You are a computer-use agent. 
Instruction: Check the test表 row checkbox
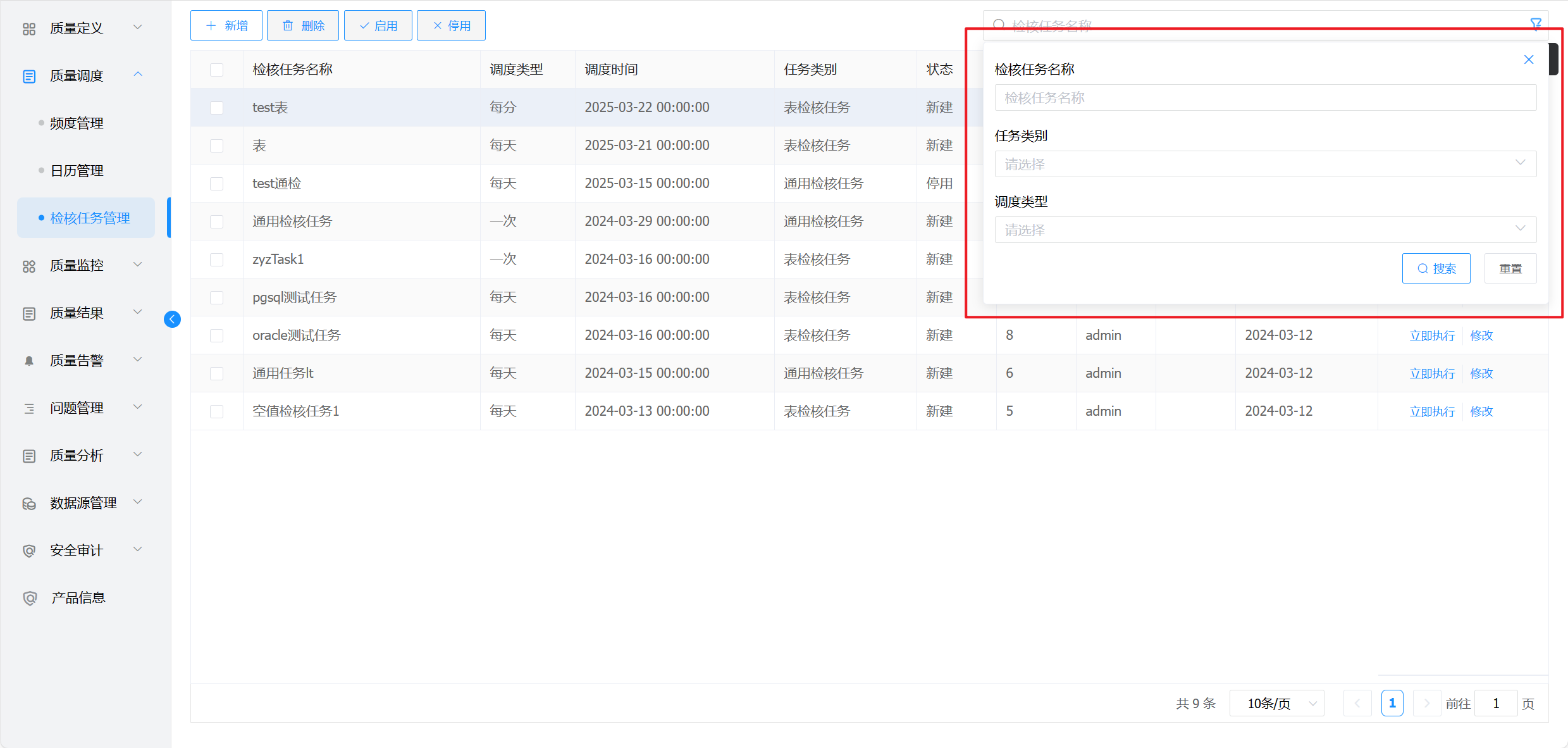tap(217, 108)
